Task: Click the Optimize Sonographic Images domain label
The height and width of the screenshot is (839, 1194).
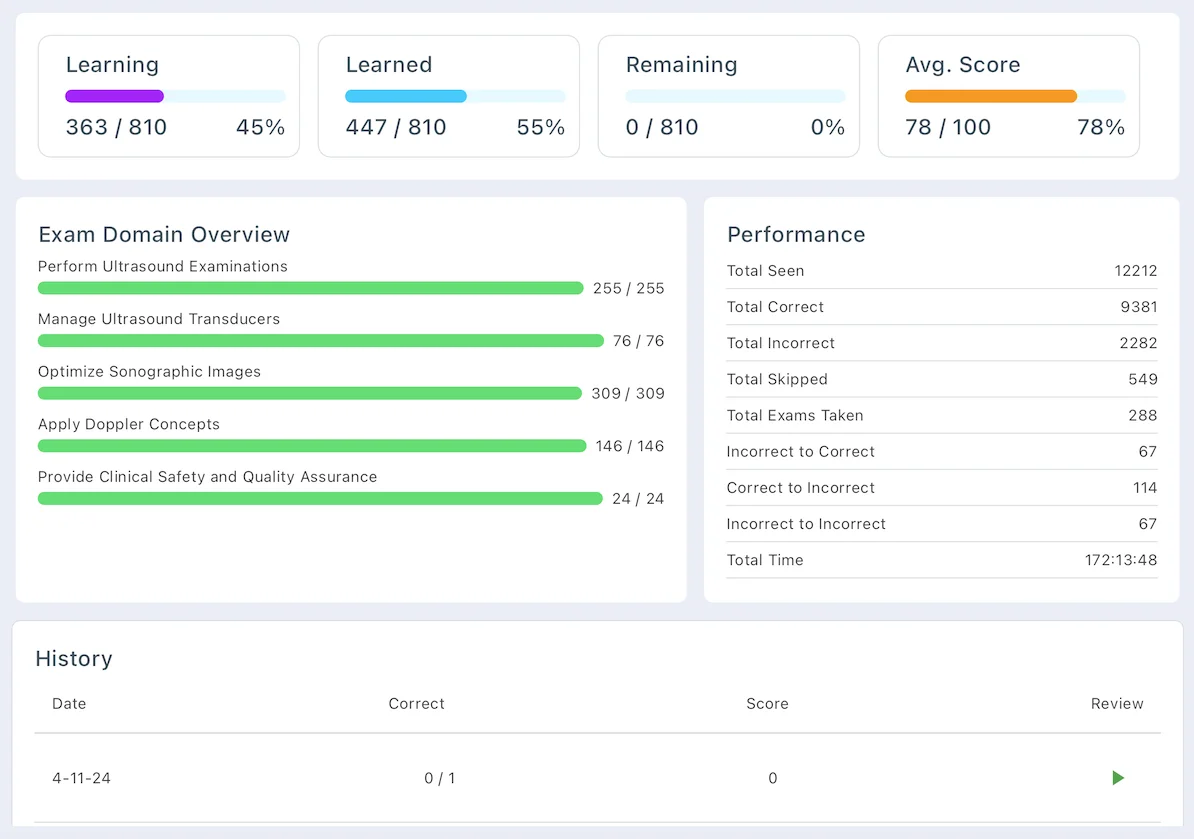Action: point(149,371)
